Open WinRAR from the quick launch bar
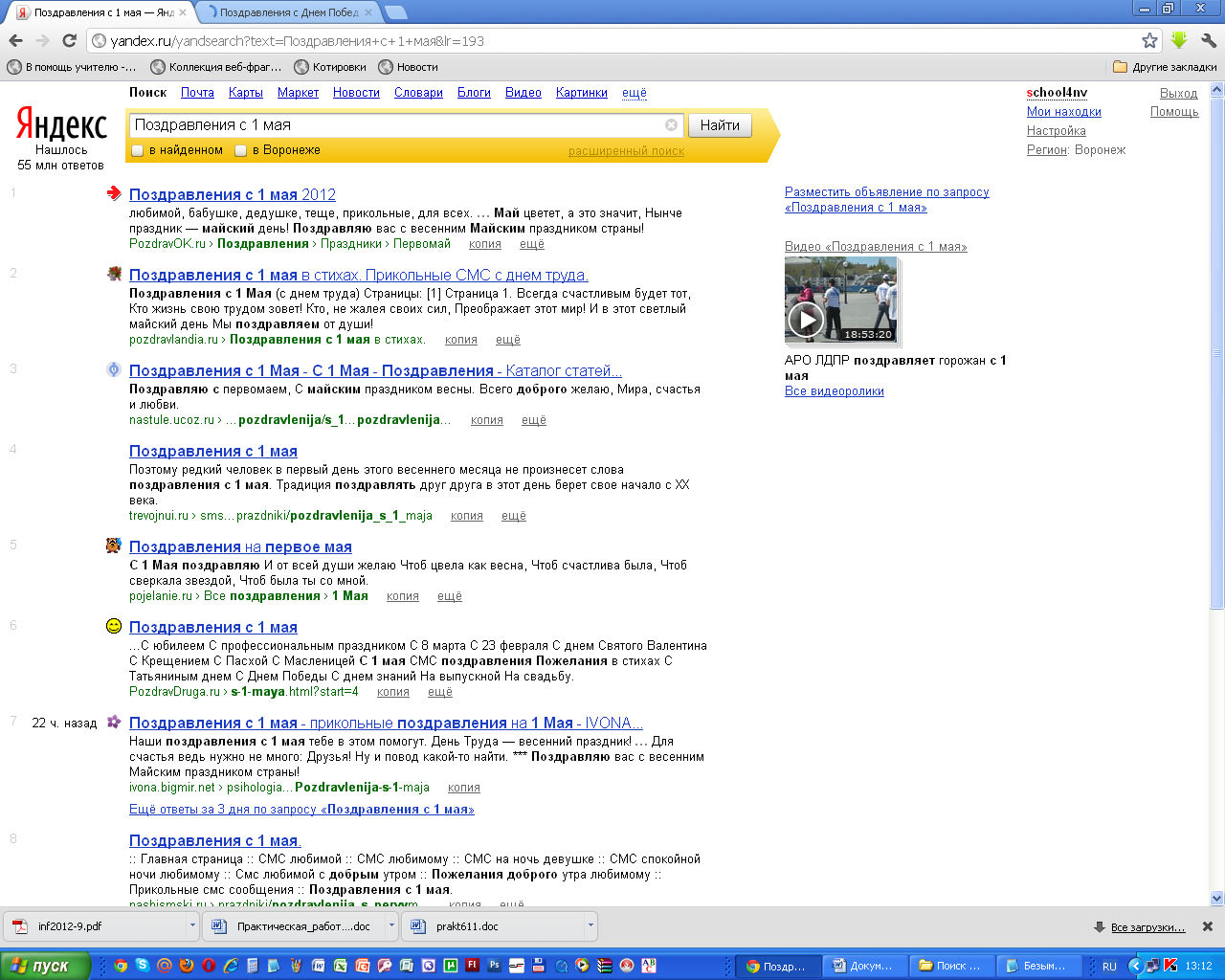This screenshot has width=1225, height=980. 605,966
